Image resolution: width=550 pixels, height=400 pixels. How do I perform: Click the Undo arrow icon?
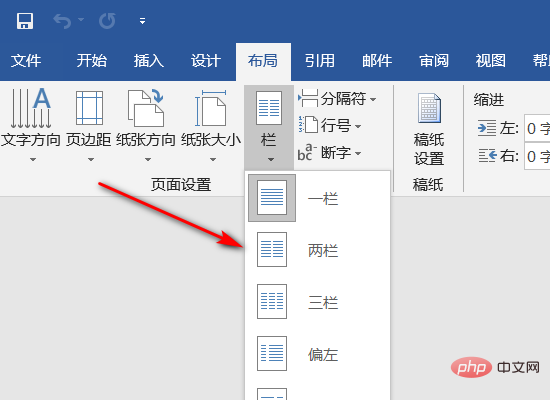pos(62,21)
